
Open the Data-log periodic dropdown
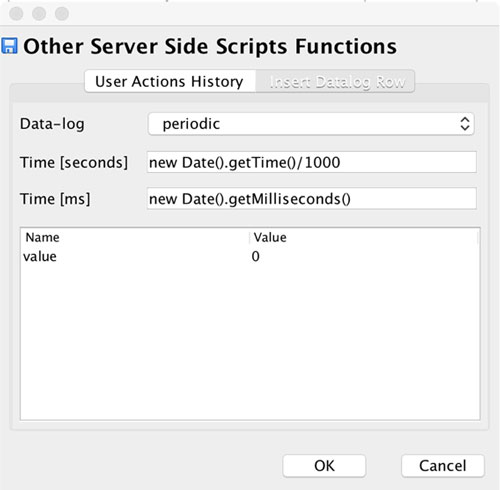click(311, 124)
